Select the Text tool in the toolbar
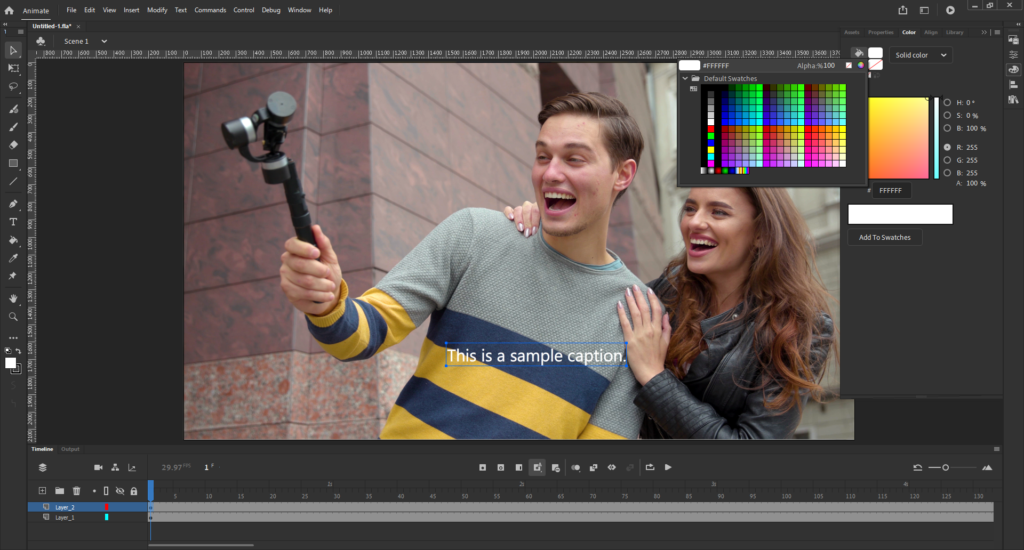This screenshot has height=550, width=1024. pos(13,221)
